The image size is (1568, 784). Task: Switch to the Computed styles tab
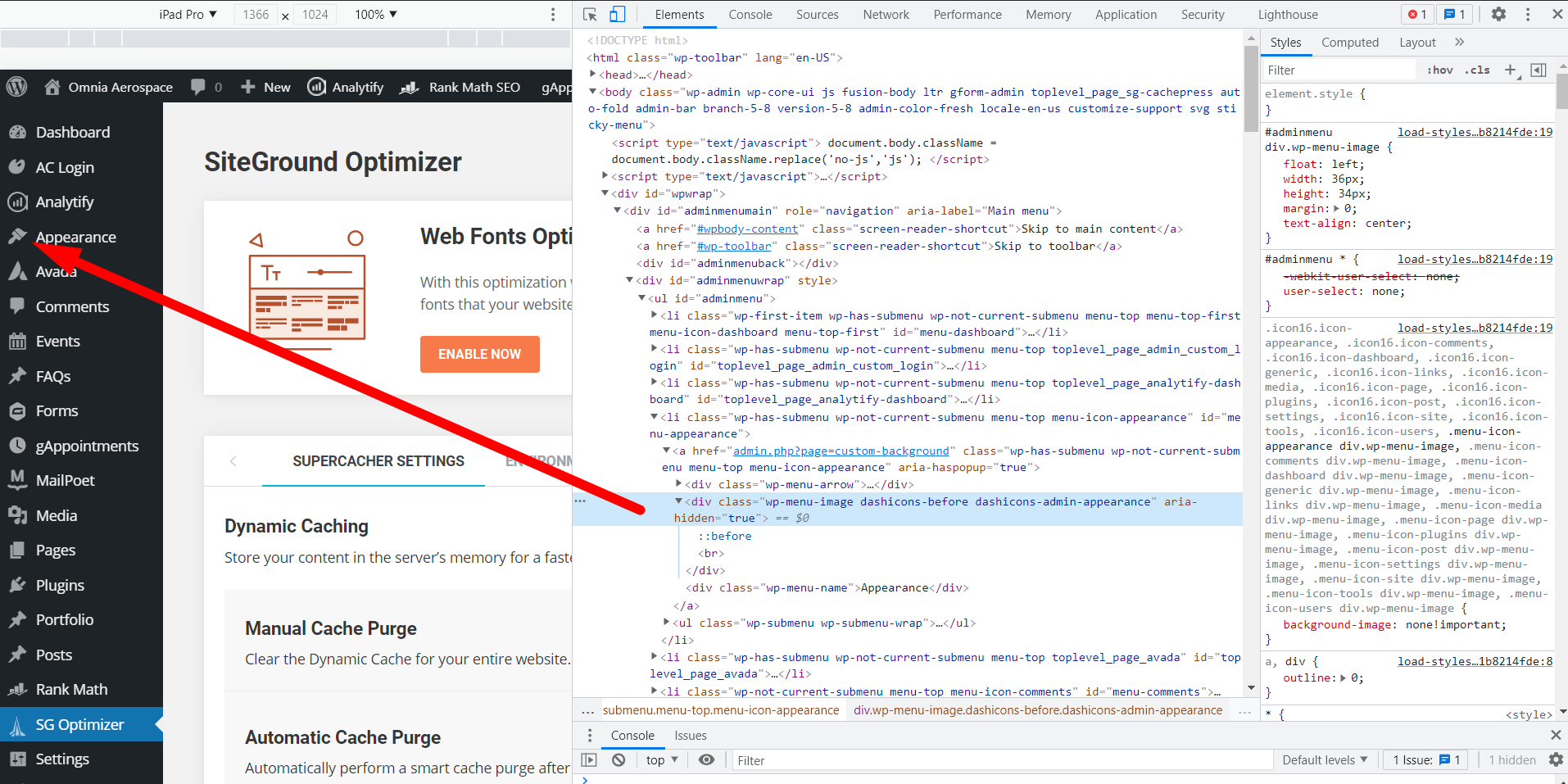point(1350,42)
